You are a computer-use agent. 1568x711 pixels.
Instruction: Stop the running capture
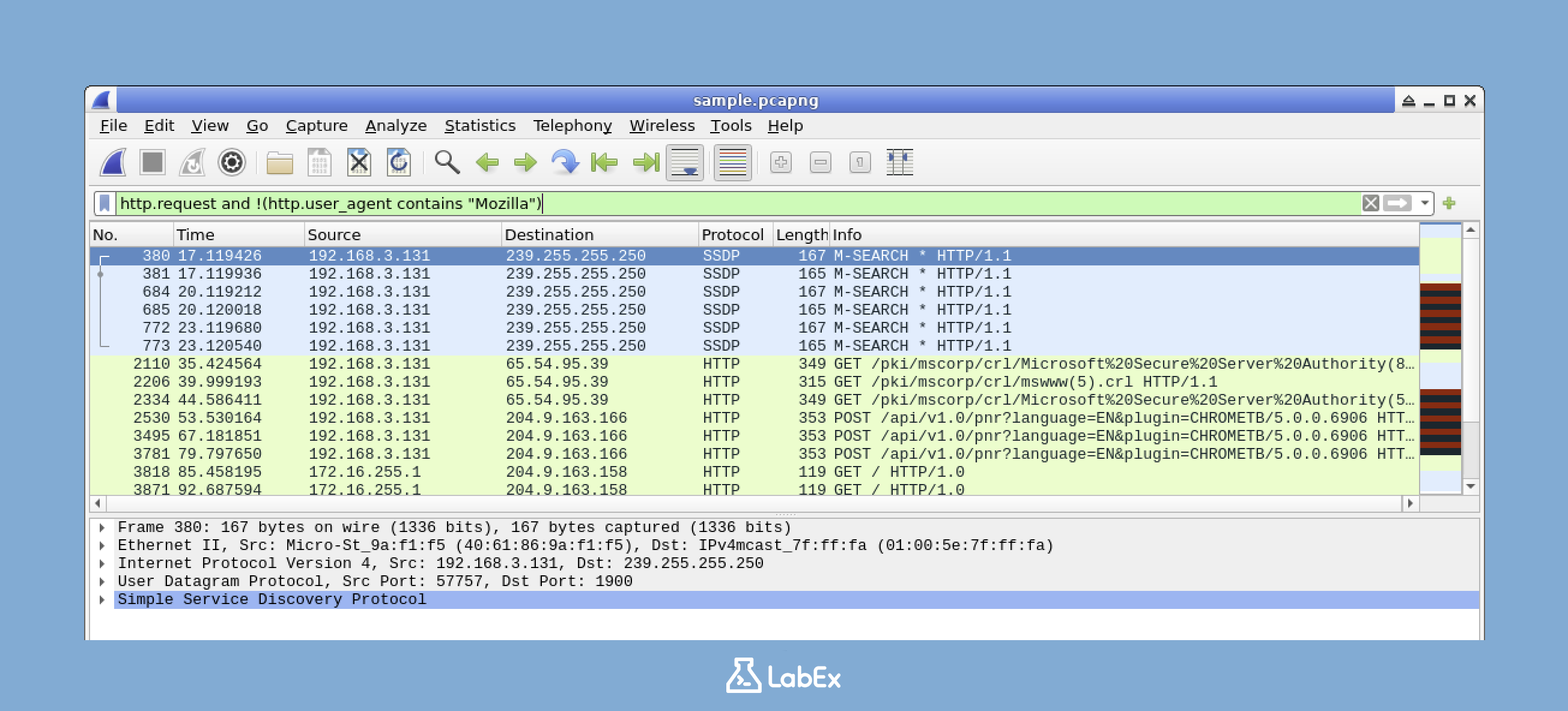[x=152, y=162]
